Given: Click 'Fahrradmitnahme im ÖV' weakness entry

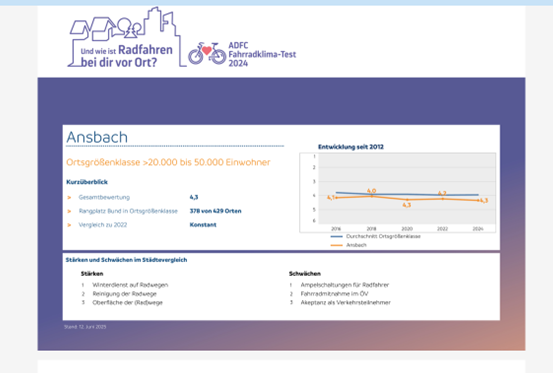Looking at the screenshot, I should pos(334,293).
